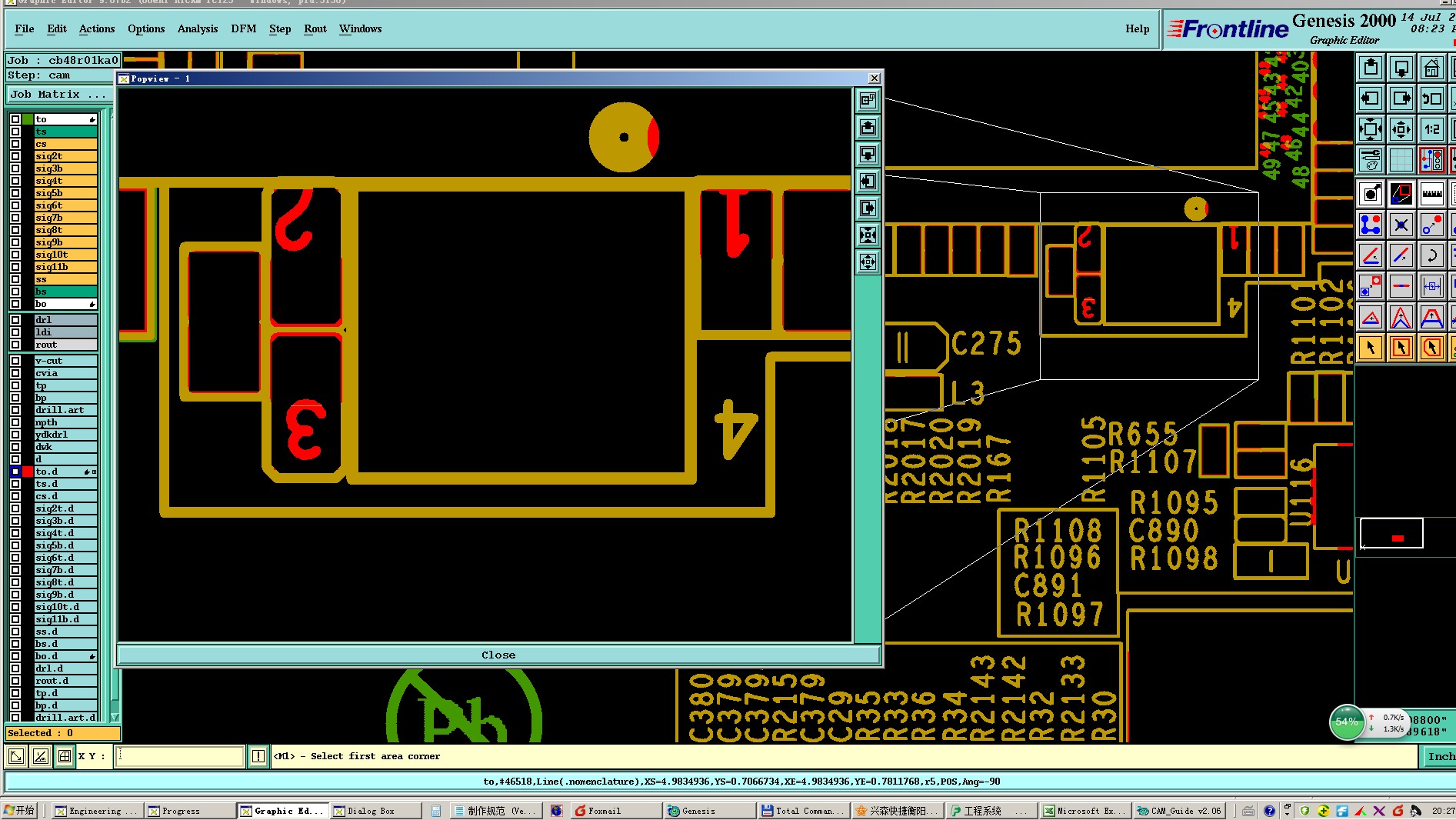Open the Rout menu
Image resolution: width=1456 pixels, height=820 pixels.
point(315,29)
